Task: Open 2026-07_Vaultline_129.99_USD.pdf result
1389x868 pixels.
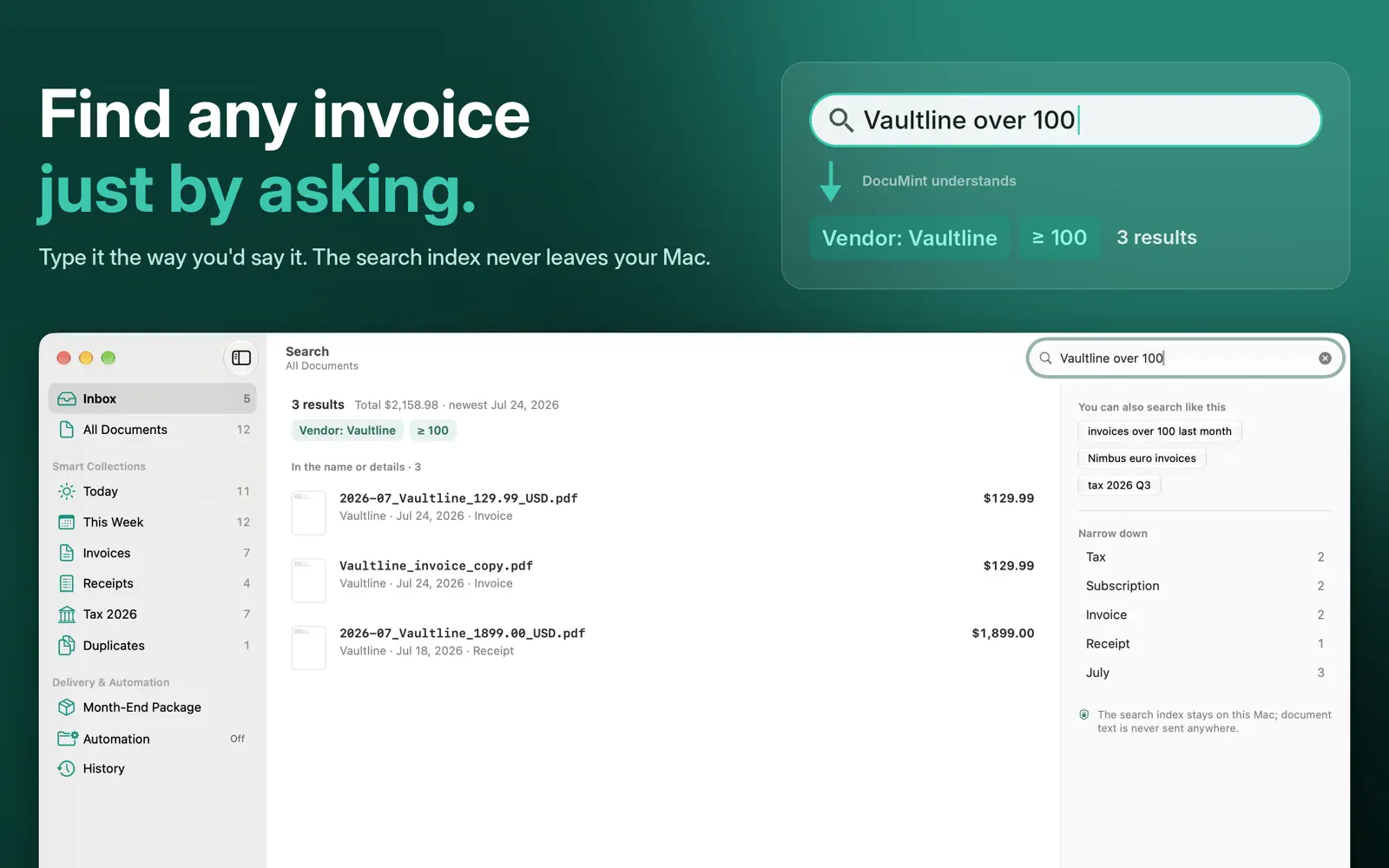Action: click(x=662, y=511)
